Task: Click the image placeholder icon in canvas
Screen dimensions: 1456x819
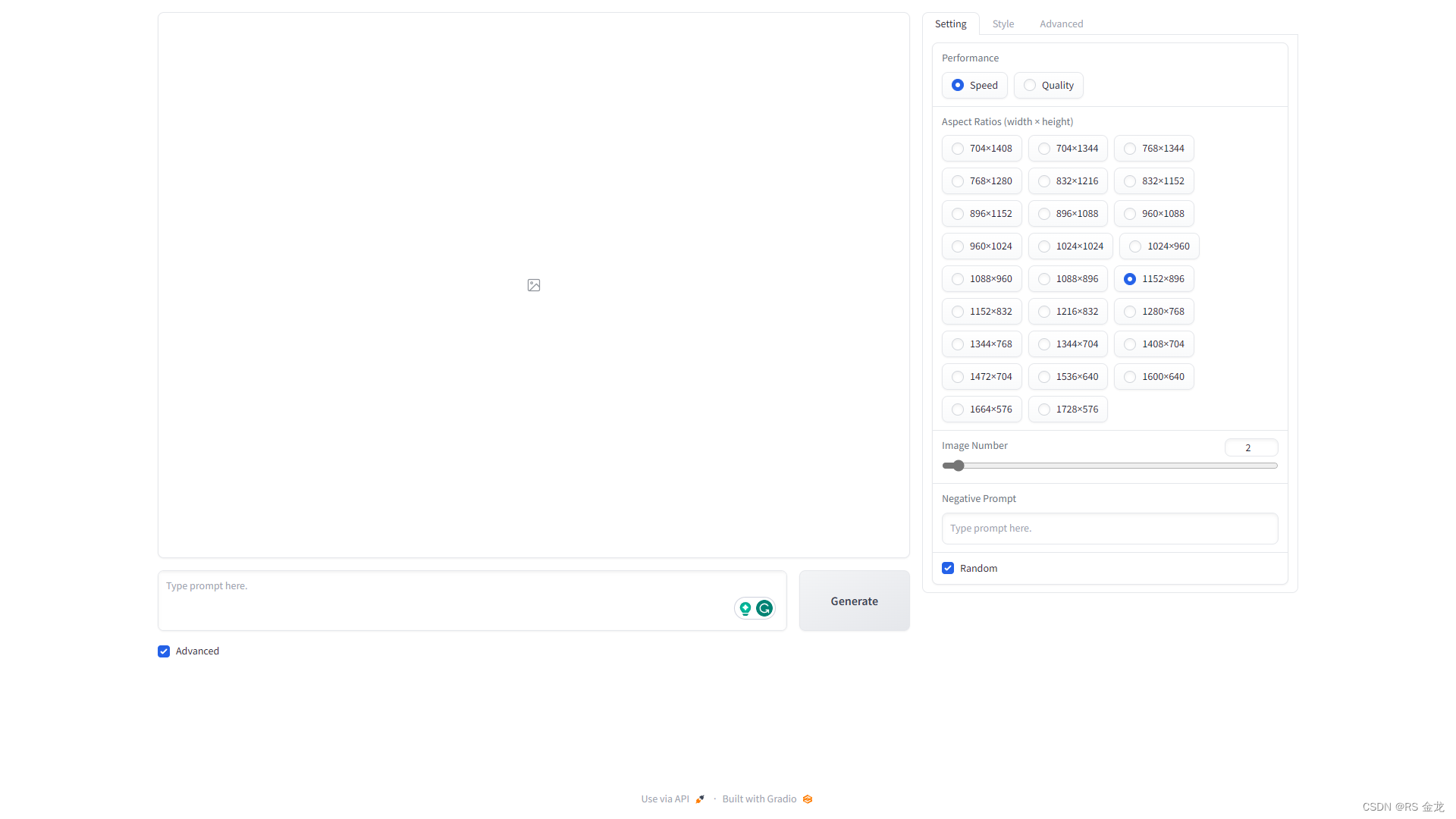Action: click(534, 285)
